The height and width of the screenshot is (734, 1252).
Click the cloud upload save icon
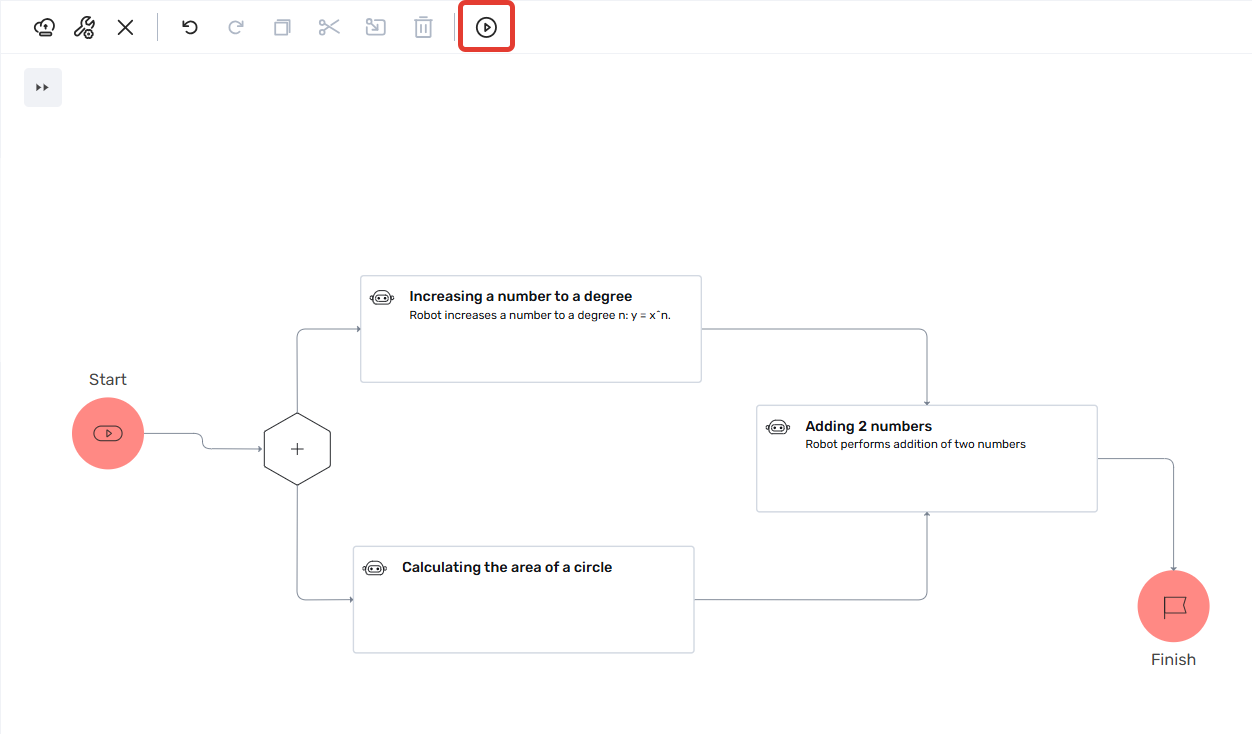pos(44,28)
